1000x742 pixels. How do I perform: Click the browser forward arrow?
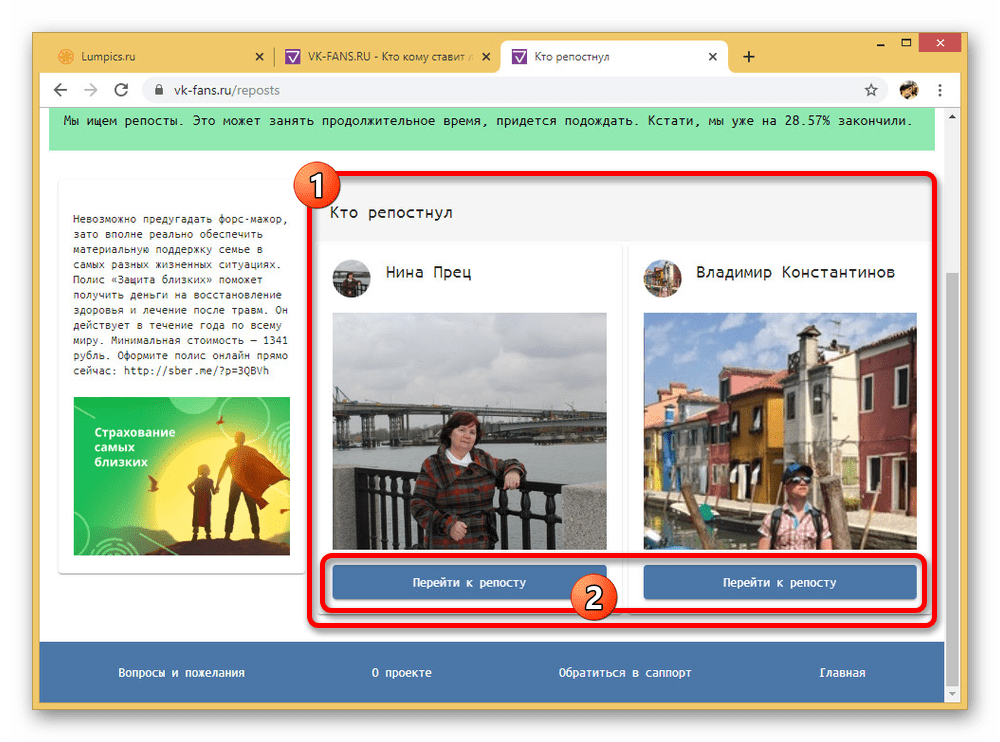91,90
